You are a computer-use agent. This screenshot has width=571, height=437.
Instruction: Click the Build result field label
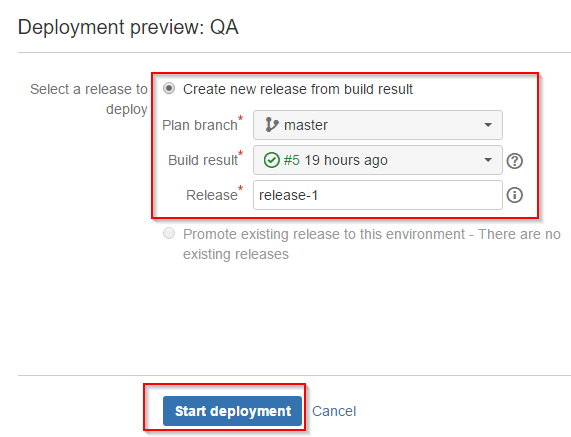coord(203,160)
